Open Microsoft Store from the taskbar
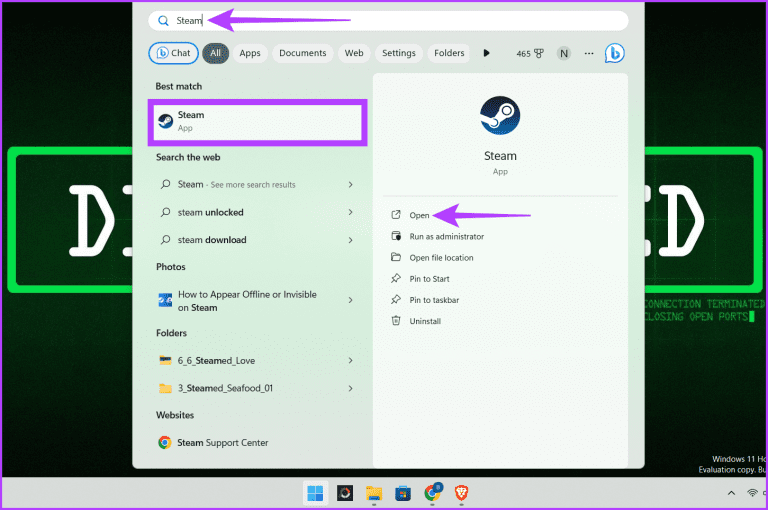768x510 pixels. (x=403, y=493)
